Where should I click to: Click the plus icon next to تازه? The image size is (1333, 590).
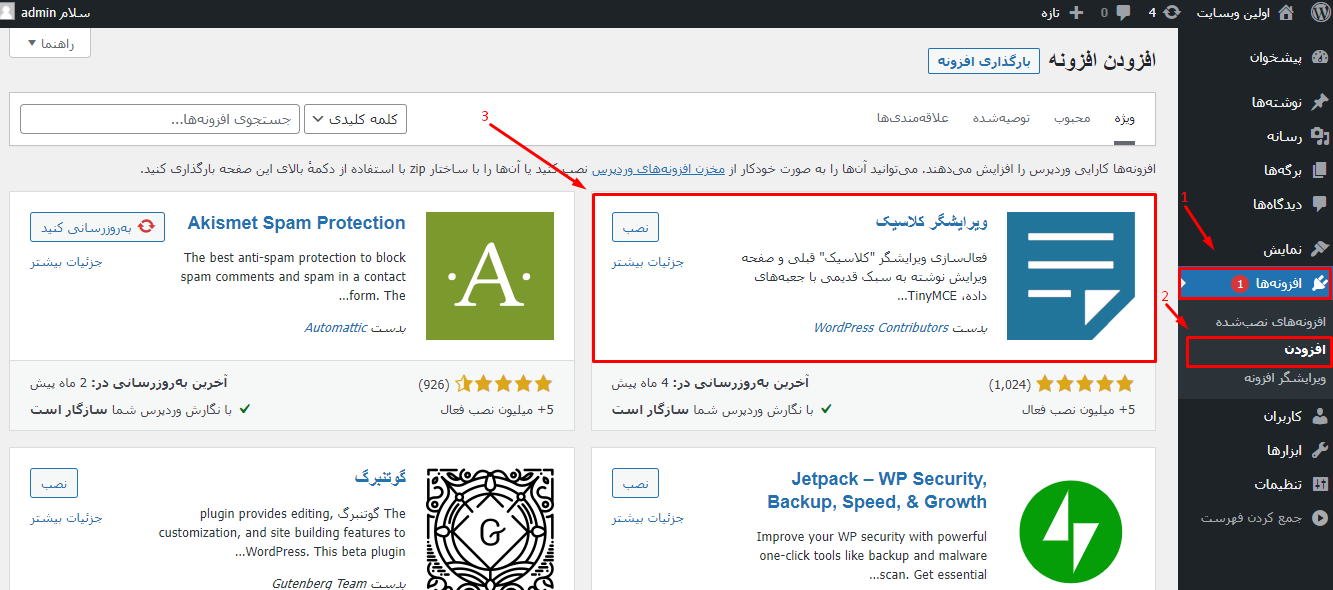tap(1076, 13)
